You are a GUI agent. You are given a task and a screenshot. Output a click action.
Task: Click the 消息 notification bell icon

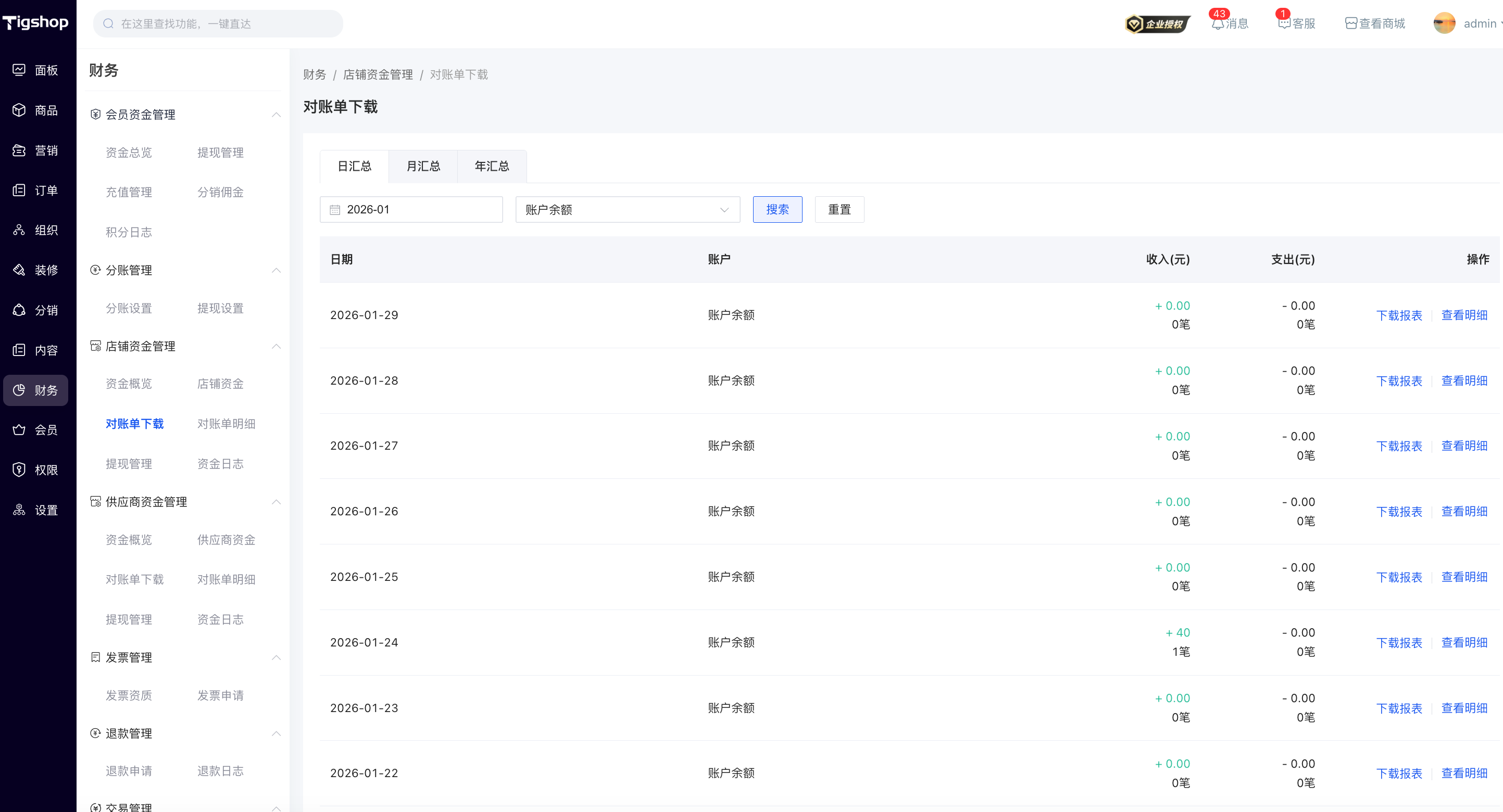point(1218,24)
